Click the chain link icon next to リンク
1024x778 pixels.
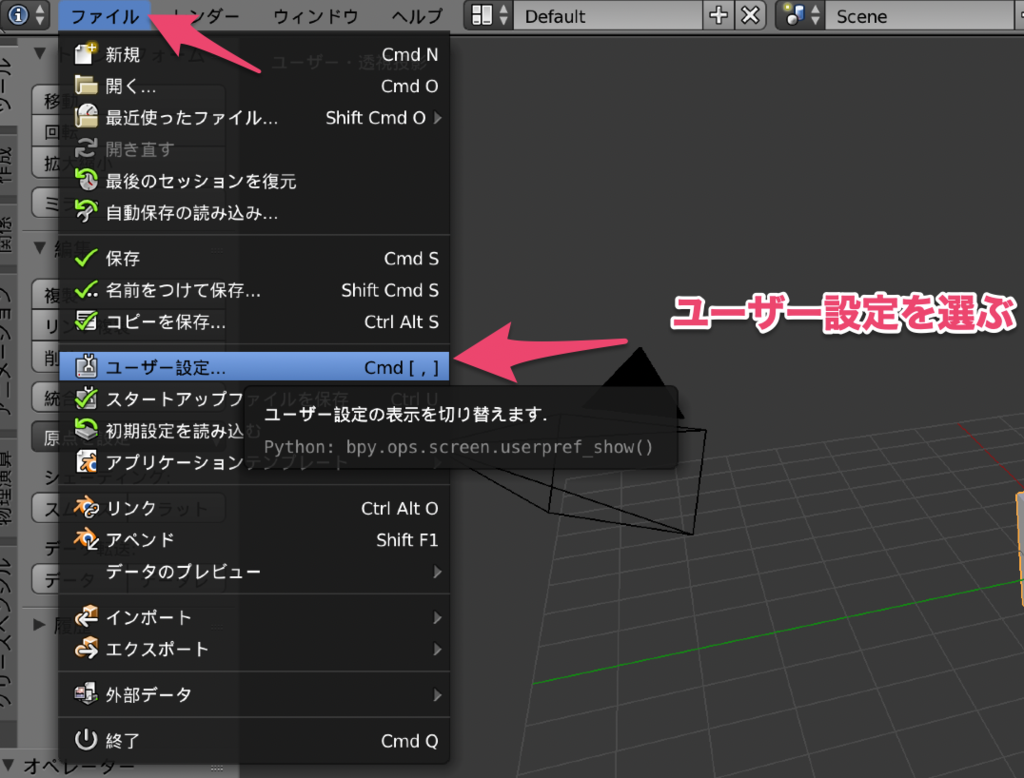[x=87, y=508]
